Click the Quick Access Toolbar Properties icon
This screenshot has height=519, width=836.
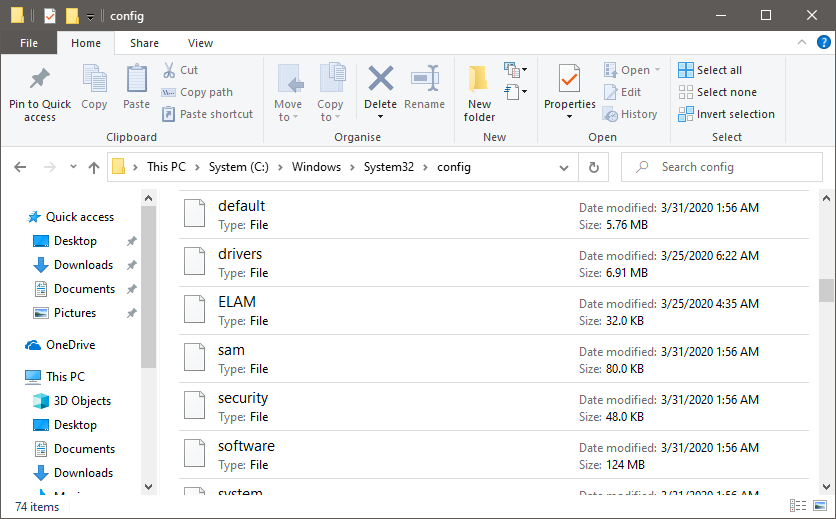pos(50,16)
